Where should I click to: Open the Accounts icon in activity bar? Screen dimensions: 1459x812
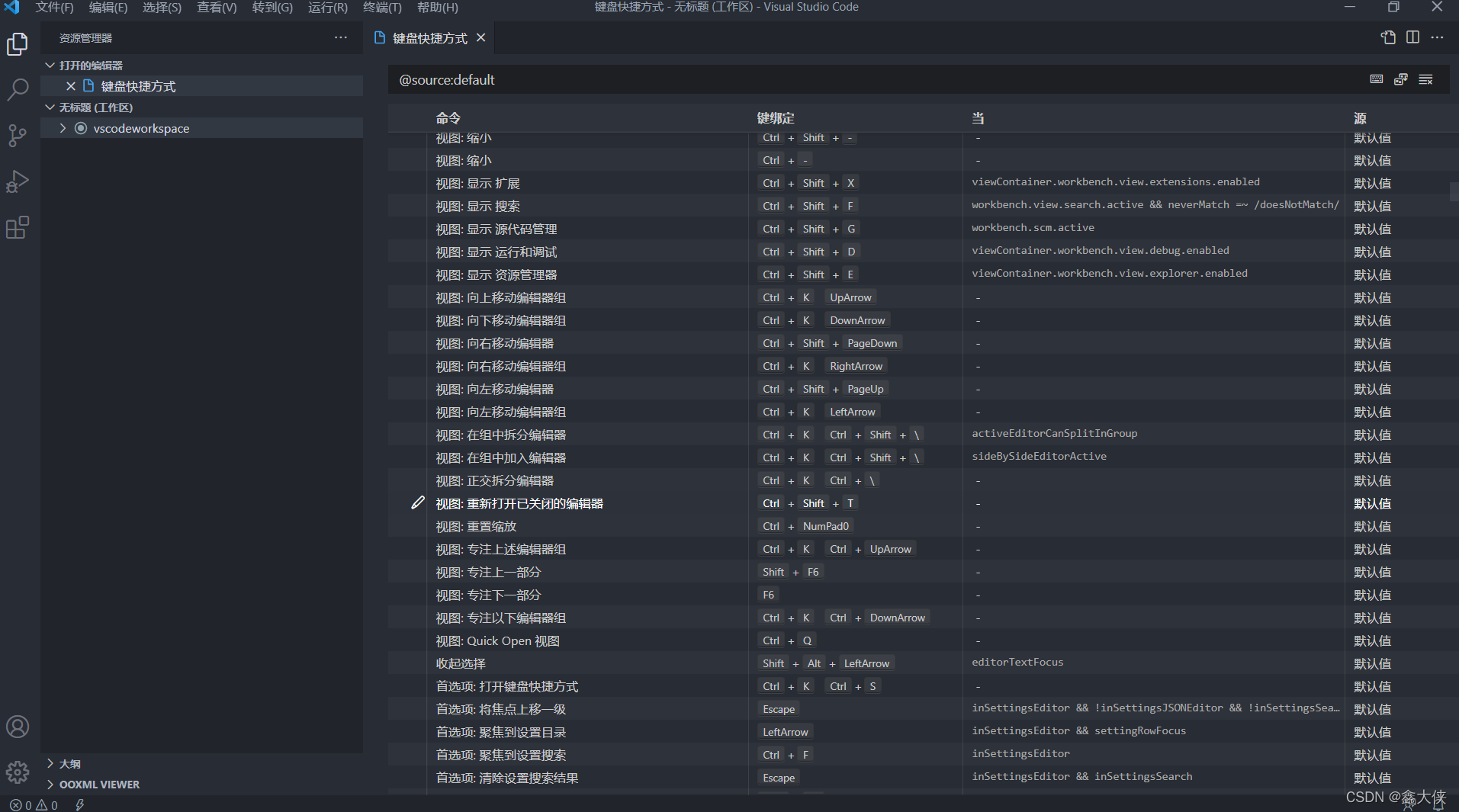pos(18,727)
